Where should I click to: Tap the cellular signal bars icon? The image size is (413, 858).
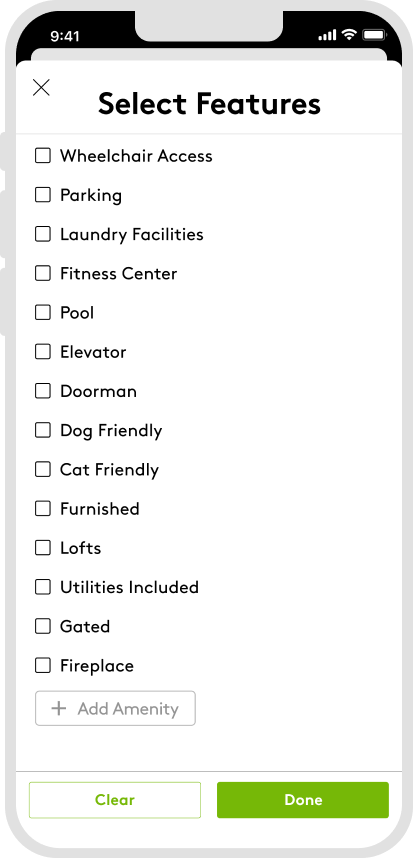[327, 35]
